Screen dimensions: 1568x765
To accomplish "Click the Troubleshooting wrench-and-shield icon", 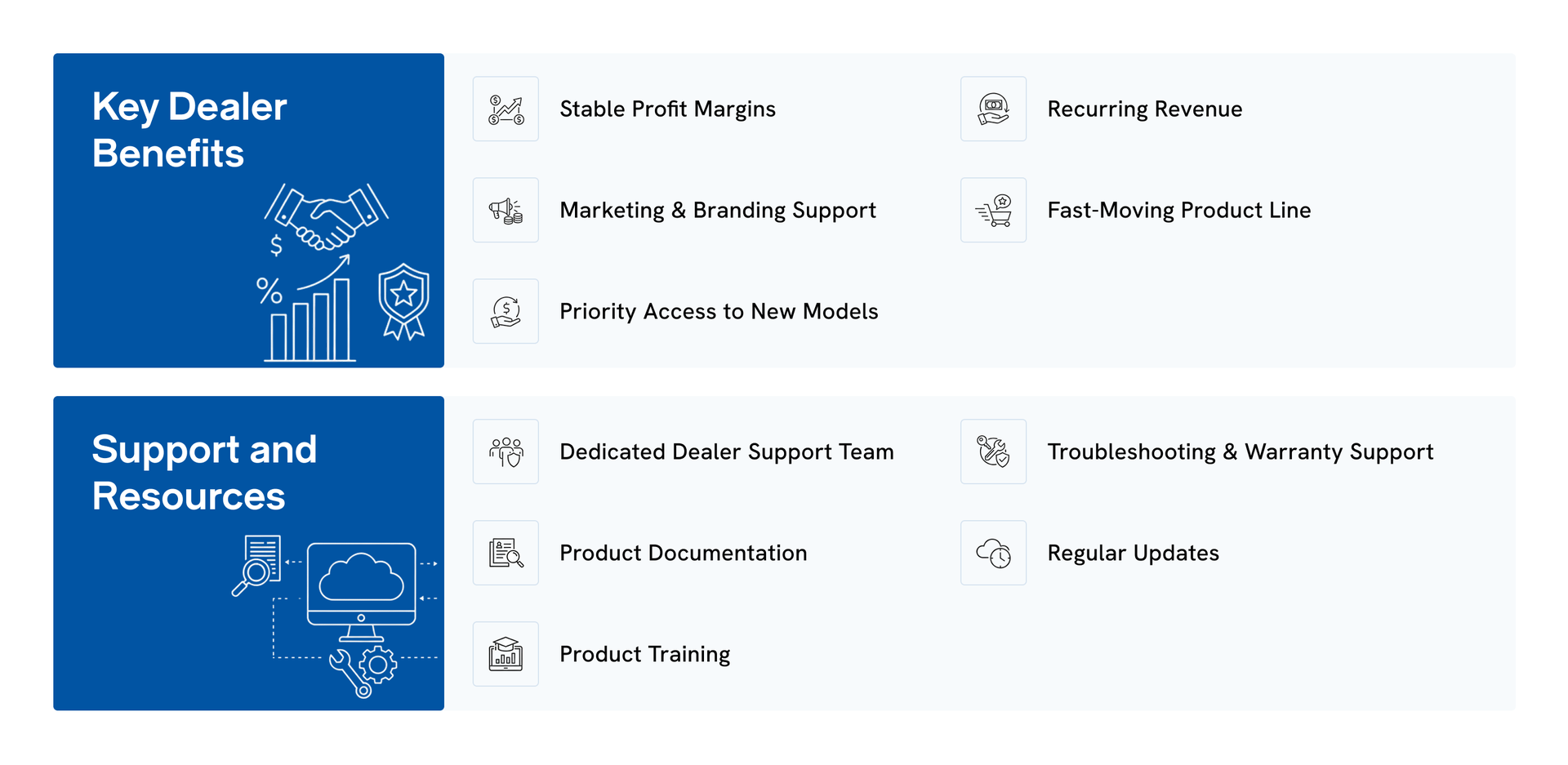I will point(993,452).
